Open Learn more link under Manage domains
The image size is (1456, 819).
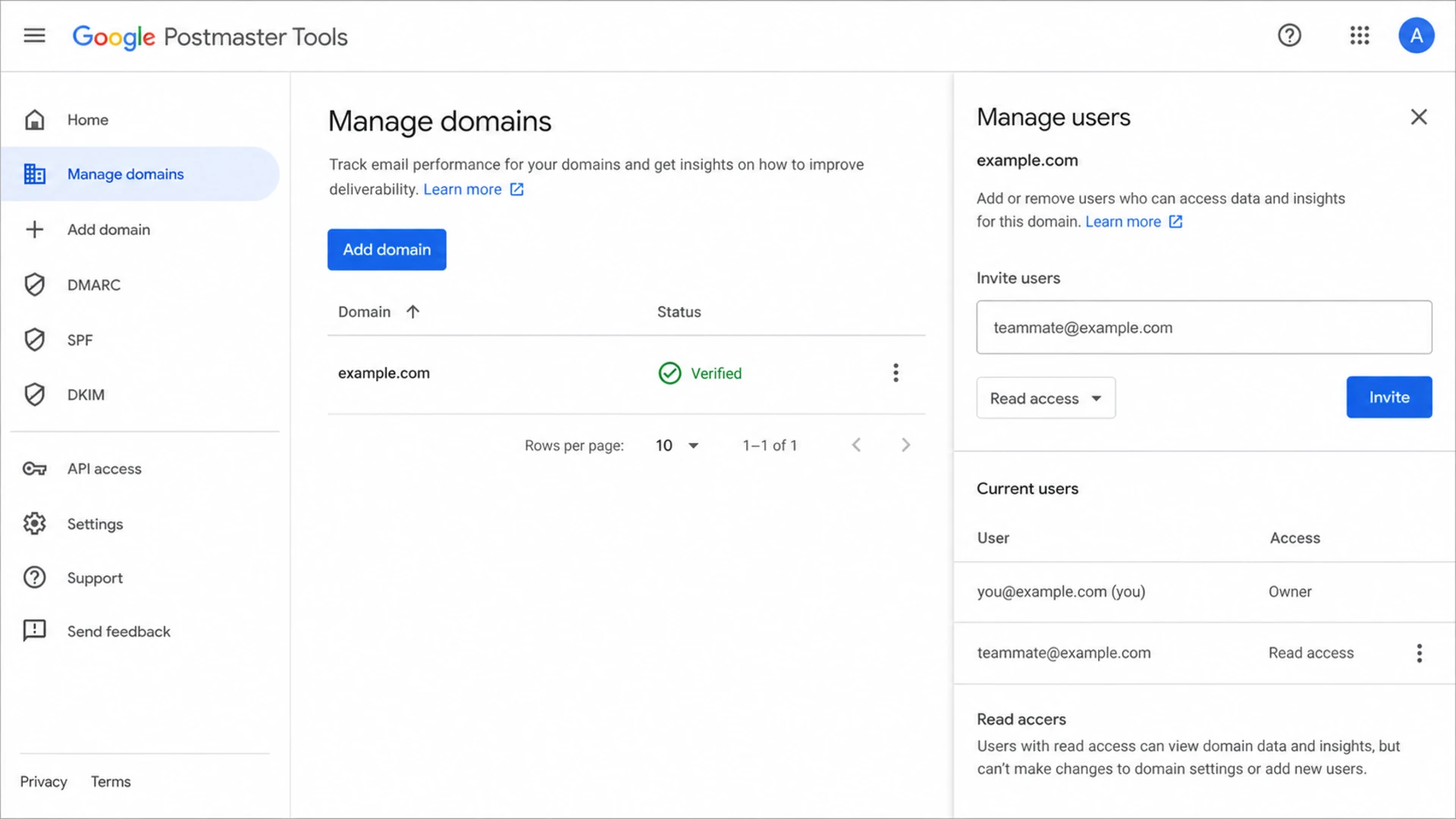(463, 190)
